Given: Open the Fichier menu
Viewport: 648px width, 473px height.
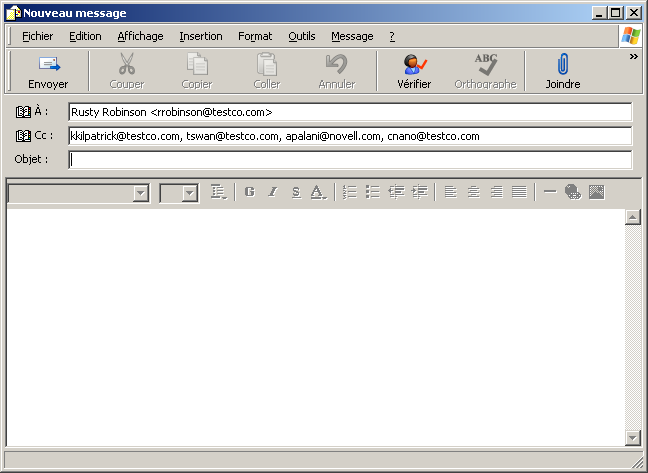Looking at the screenshot, I should pos(38,36).
